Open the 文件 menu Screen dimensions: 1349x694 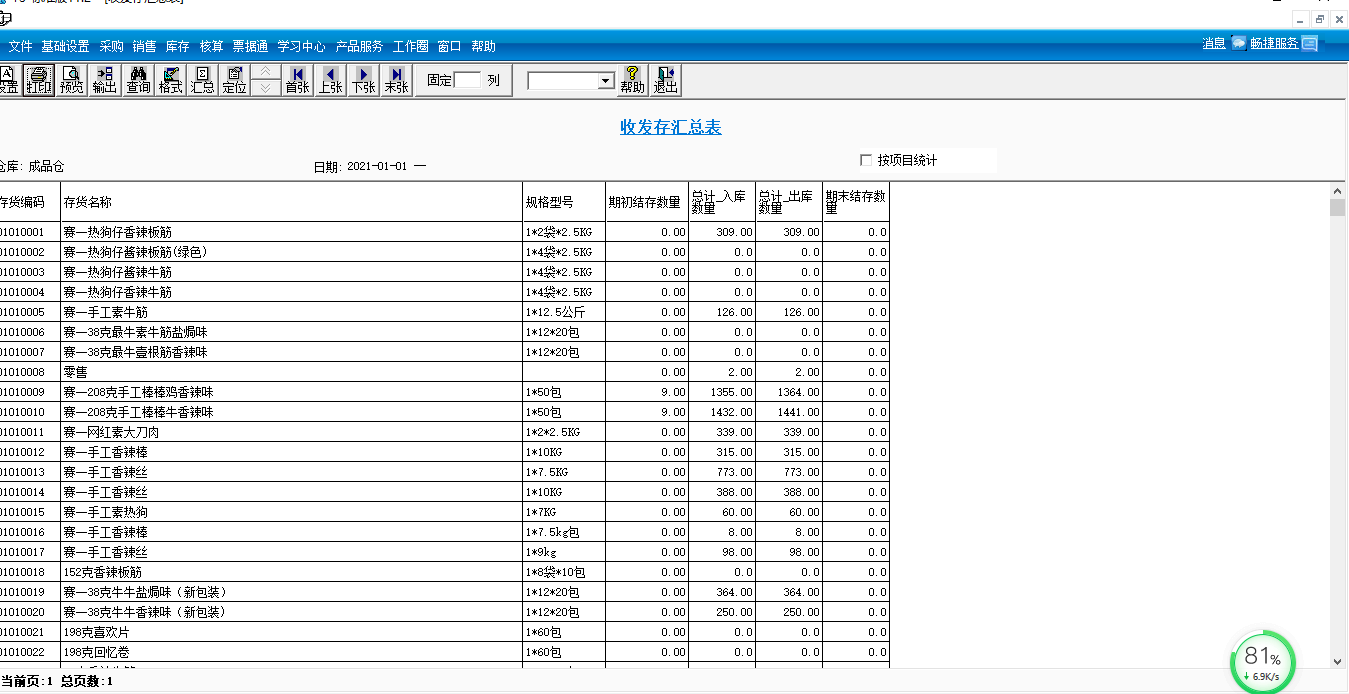pyautogui.click(x=21, y=46)
